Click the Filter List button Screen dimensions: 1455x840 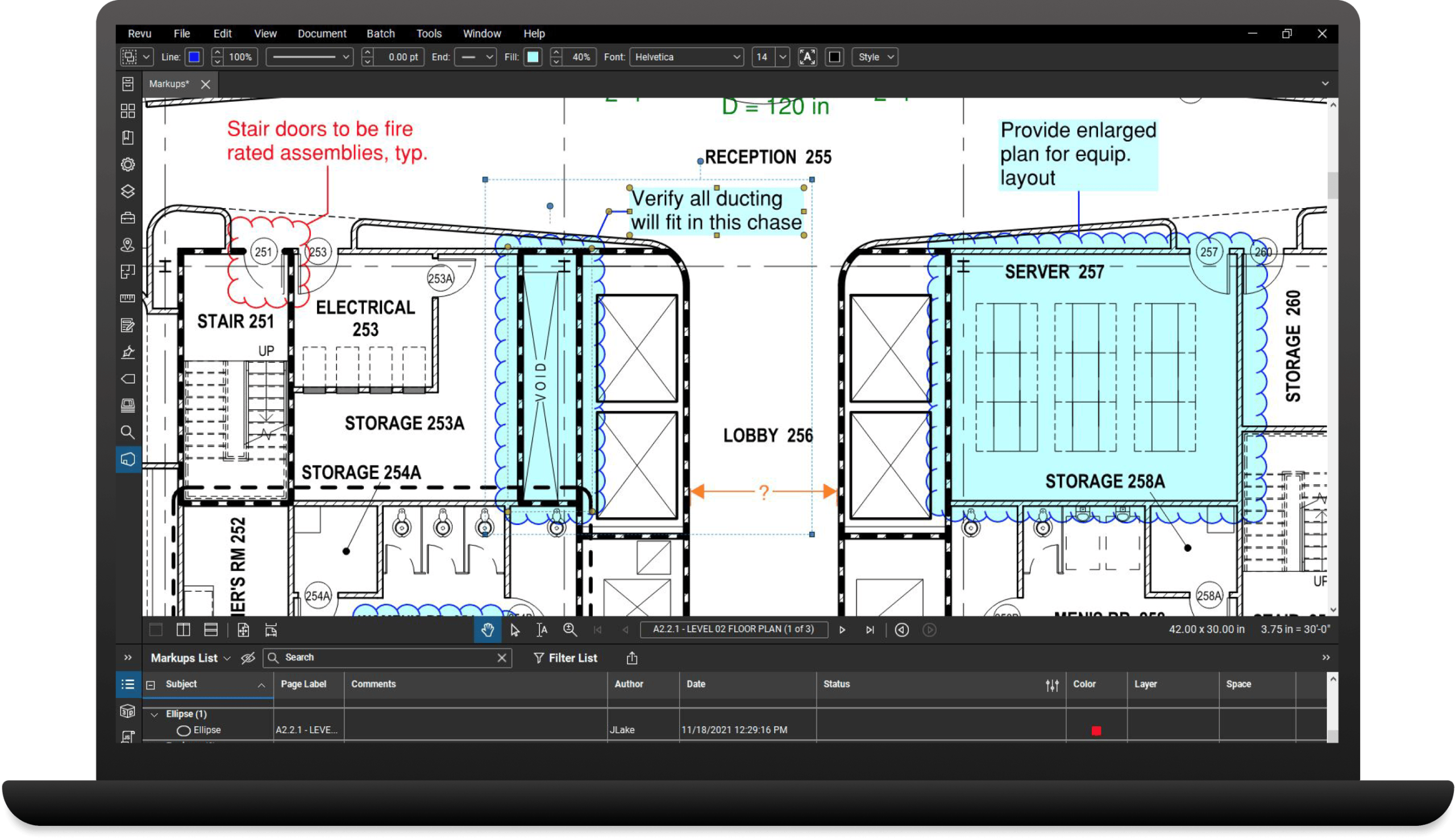[x=565, y=658]
